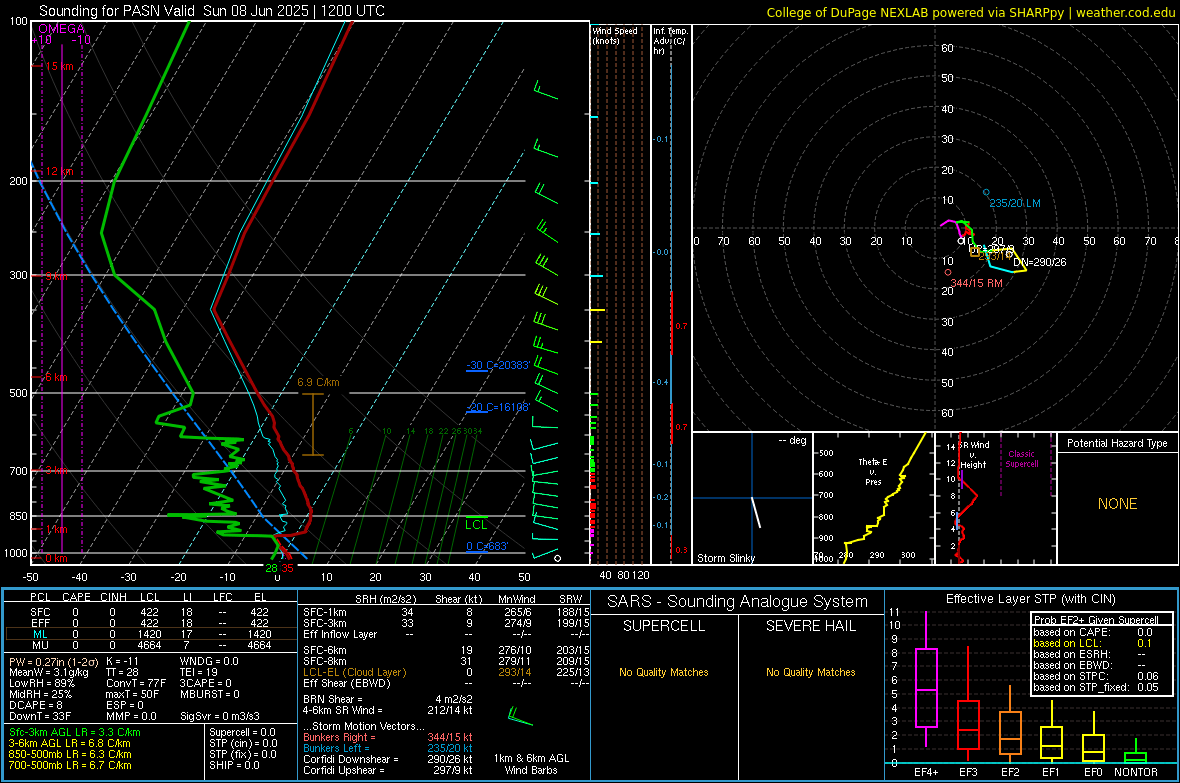Click the -30 C=20383' height label
The width and height of the screenshot is (1180, 783).
[498, 365]
